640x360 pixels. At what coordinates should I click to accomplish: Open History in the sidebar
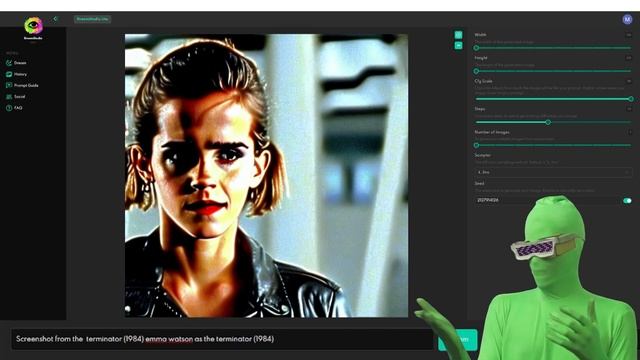pos(16,74)
